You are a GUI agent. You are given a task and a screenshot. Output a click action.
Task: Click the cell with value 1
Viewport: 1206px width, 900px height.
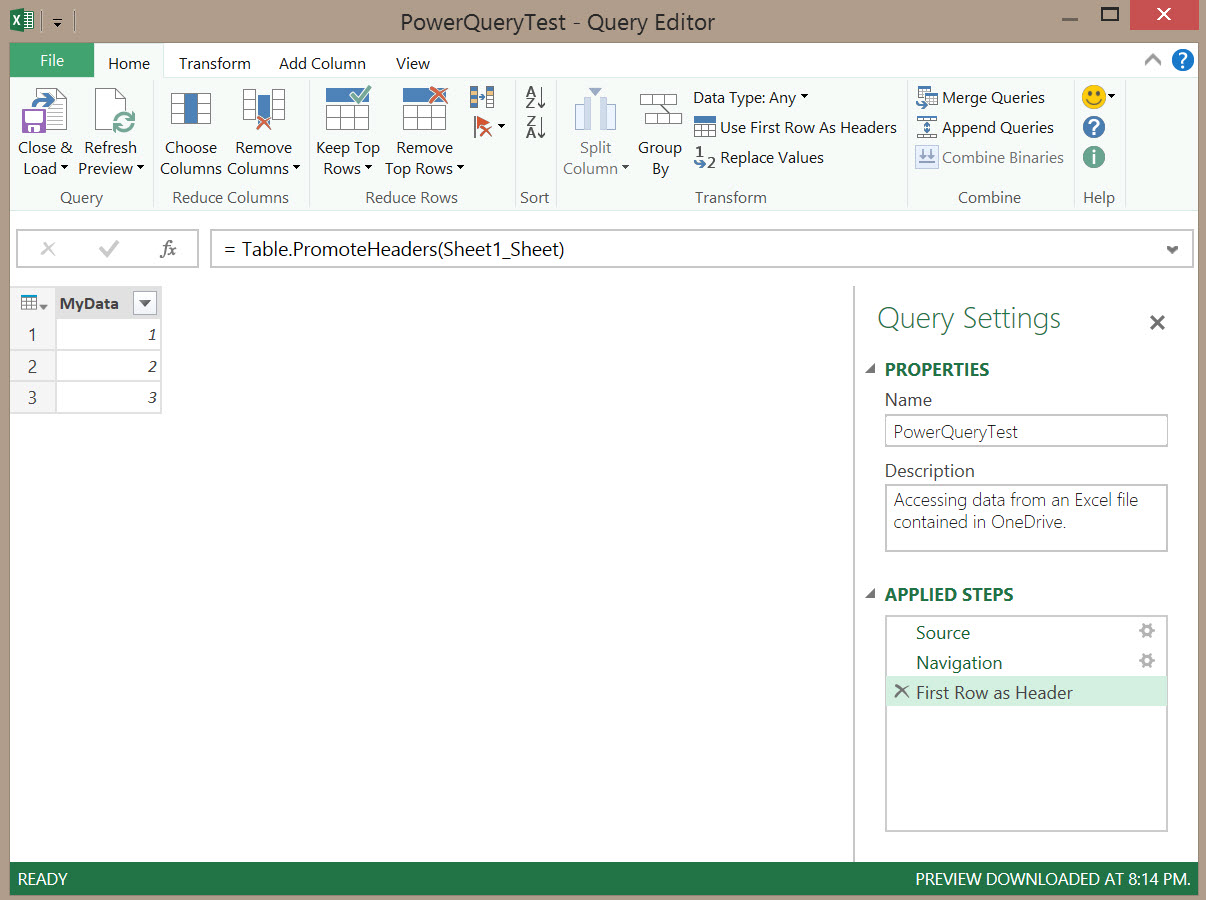point(108,334)
